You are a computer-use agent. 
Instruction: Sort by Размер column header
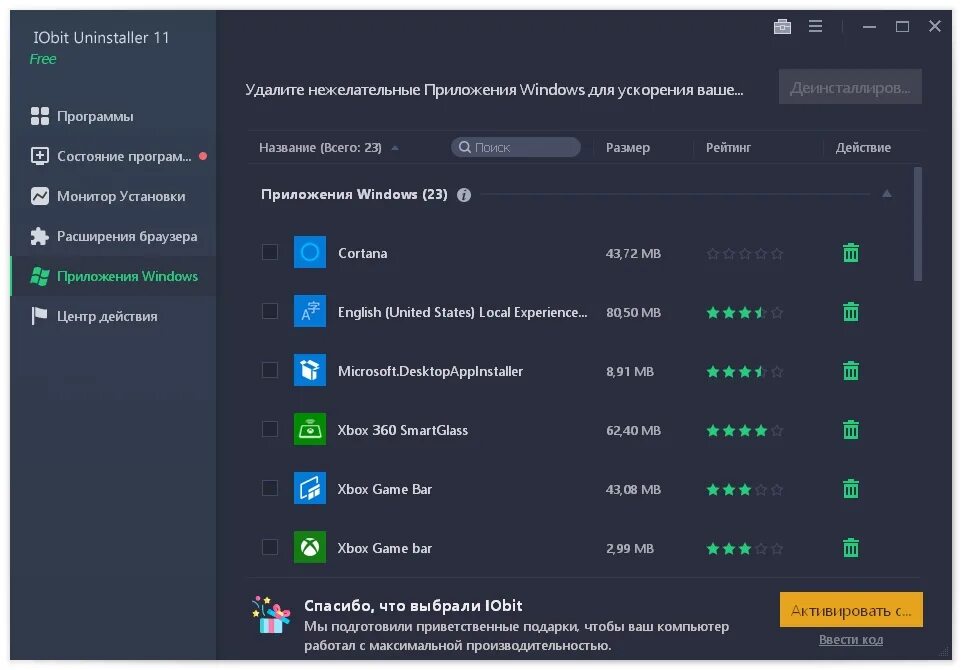pyautogui.click(x=628, y=147)
